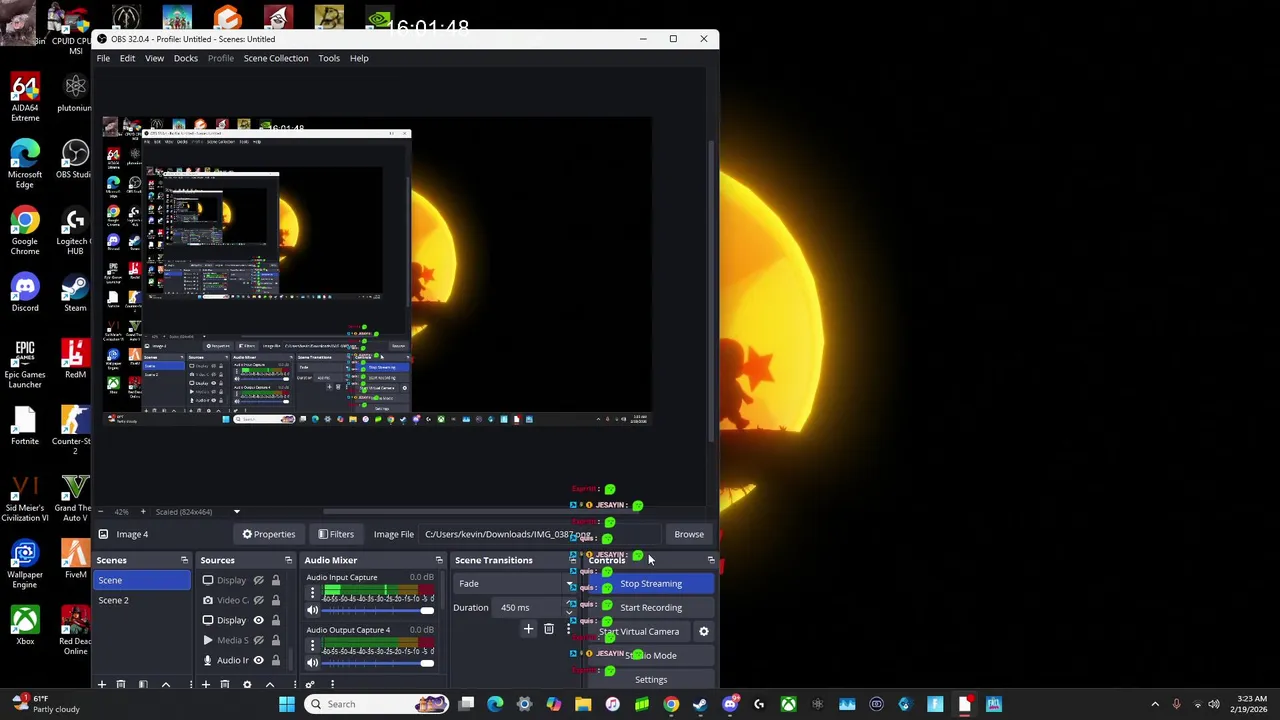Click the Stop Streaming button
This screenshot has width=1280, height=720.
(x=651, y=584)
